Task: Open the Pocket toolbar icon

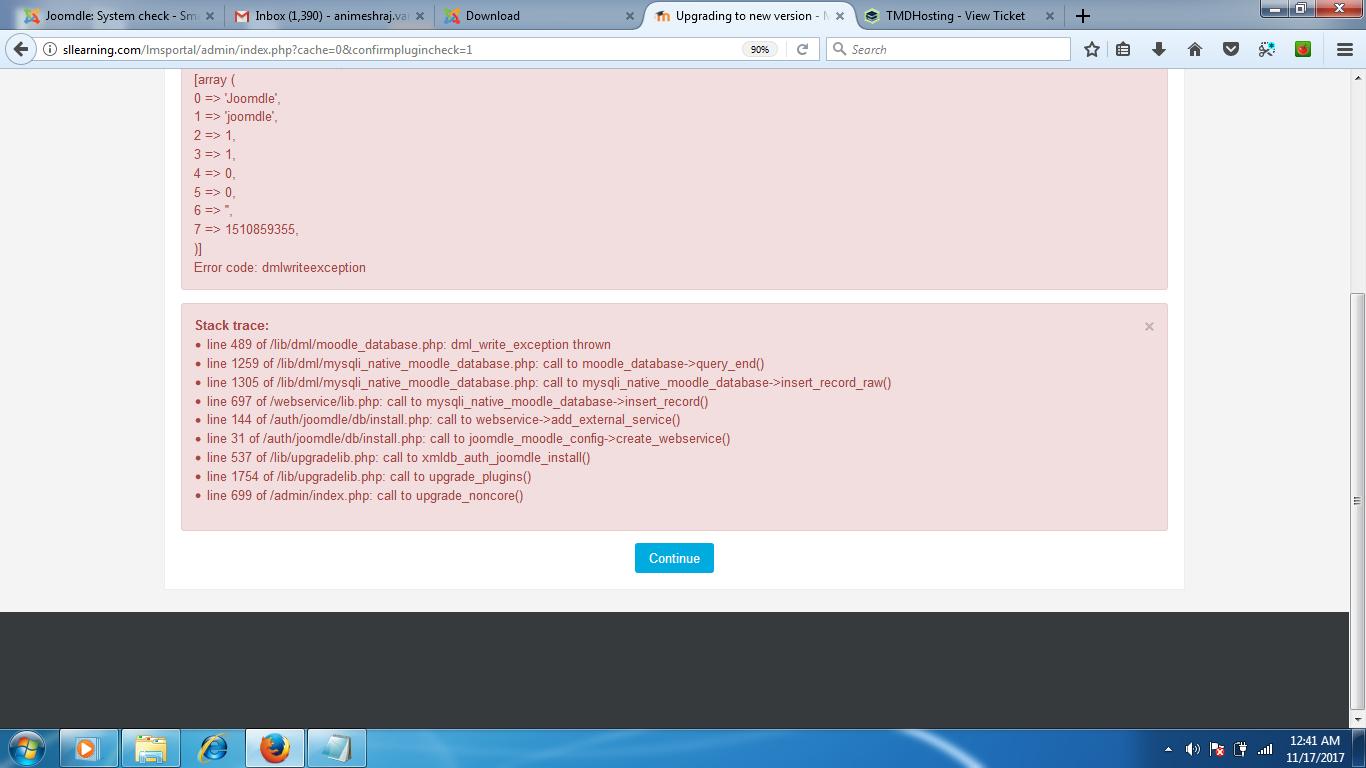Action: tap(1231, 49)
